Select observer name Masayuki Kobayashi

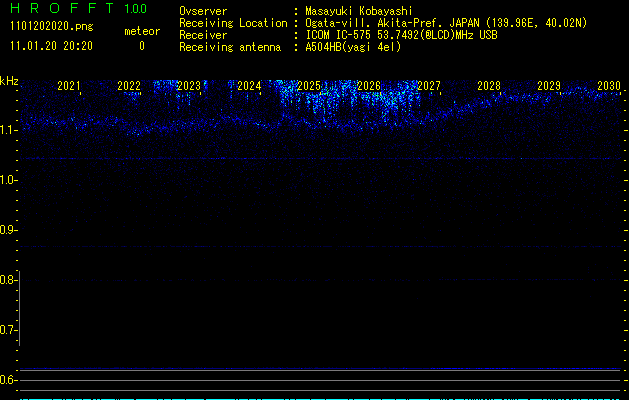pos(359,11)
